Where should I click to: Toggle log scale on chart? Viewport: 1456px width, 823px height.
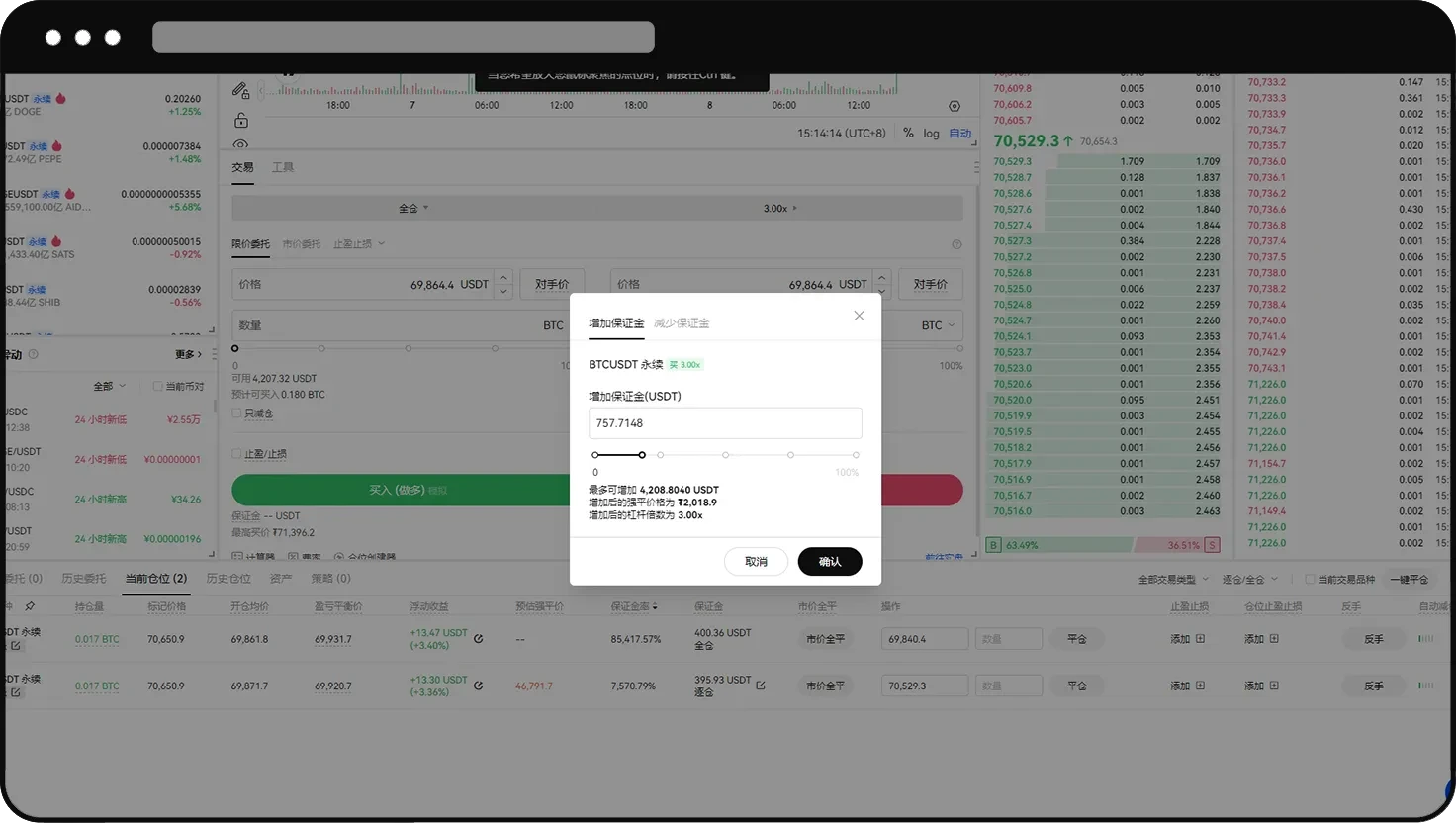pyautogui.click(x=931, y=134)
